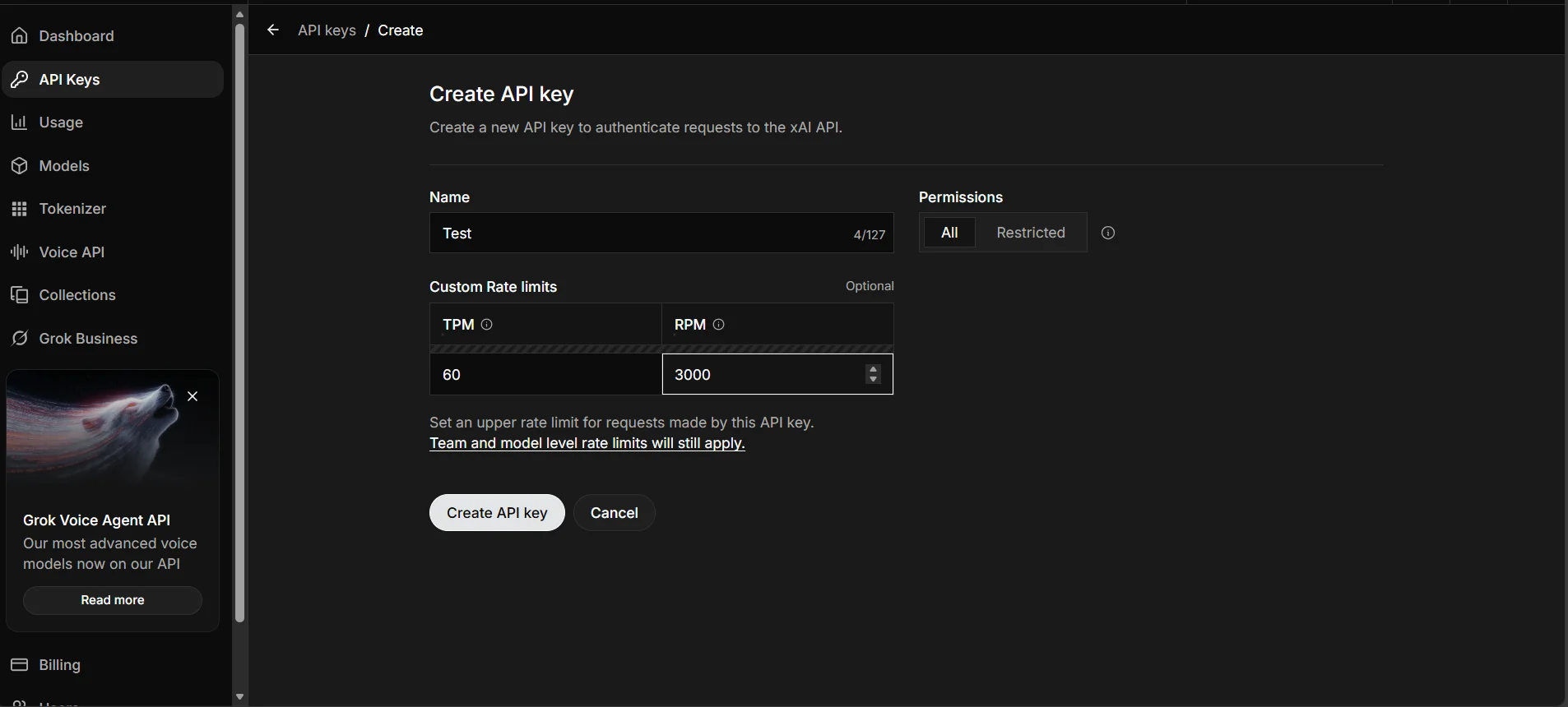Click the Tokenizer grid icon
Image resolution: width=1568 pixels, height=707 pixels.
point(20,209)
